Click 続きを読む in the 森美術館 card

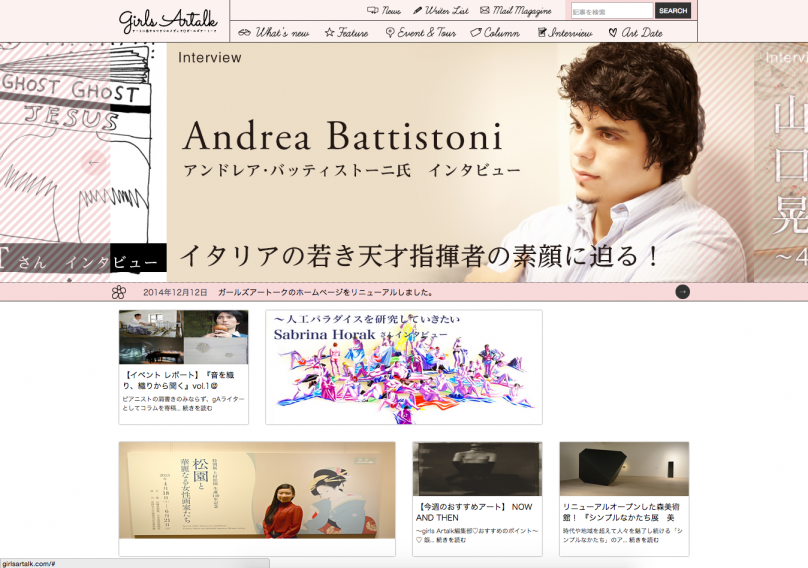(x=642, y=540)
